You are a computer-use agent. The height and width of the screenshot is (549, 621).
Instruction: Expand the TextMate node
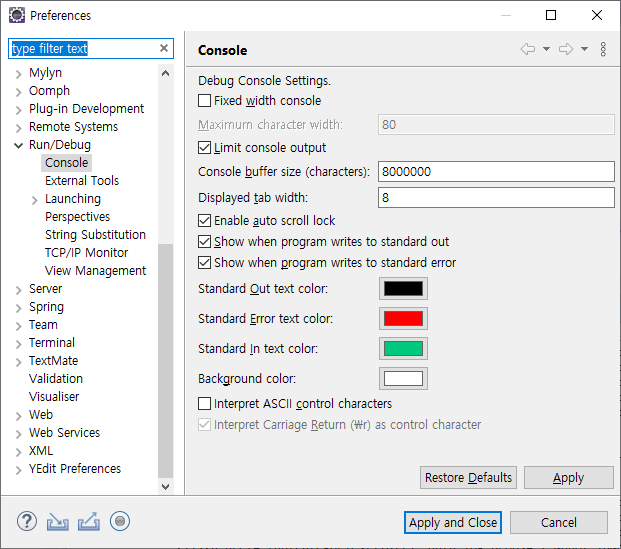18,362
